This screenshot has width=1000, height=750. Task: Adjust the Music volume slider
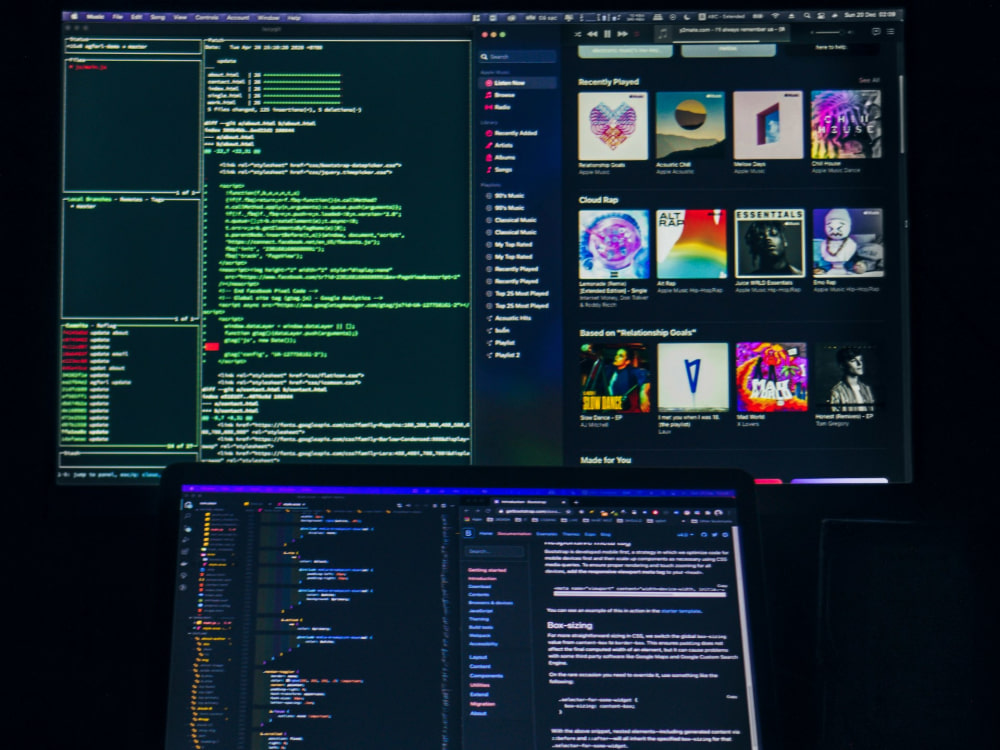(828, 32)
